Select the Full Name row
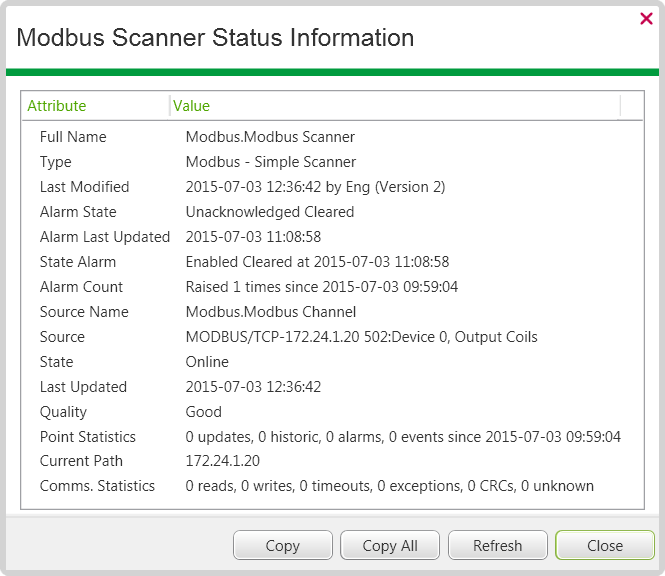 click(x=73, y=137)
